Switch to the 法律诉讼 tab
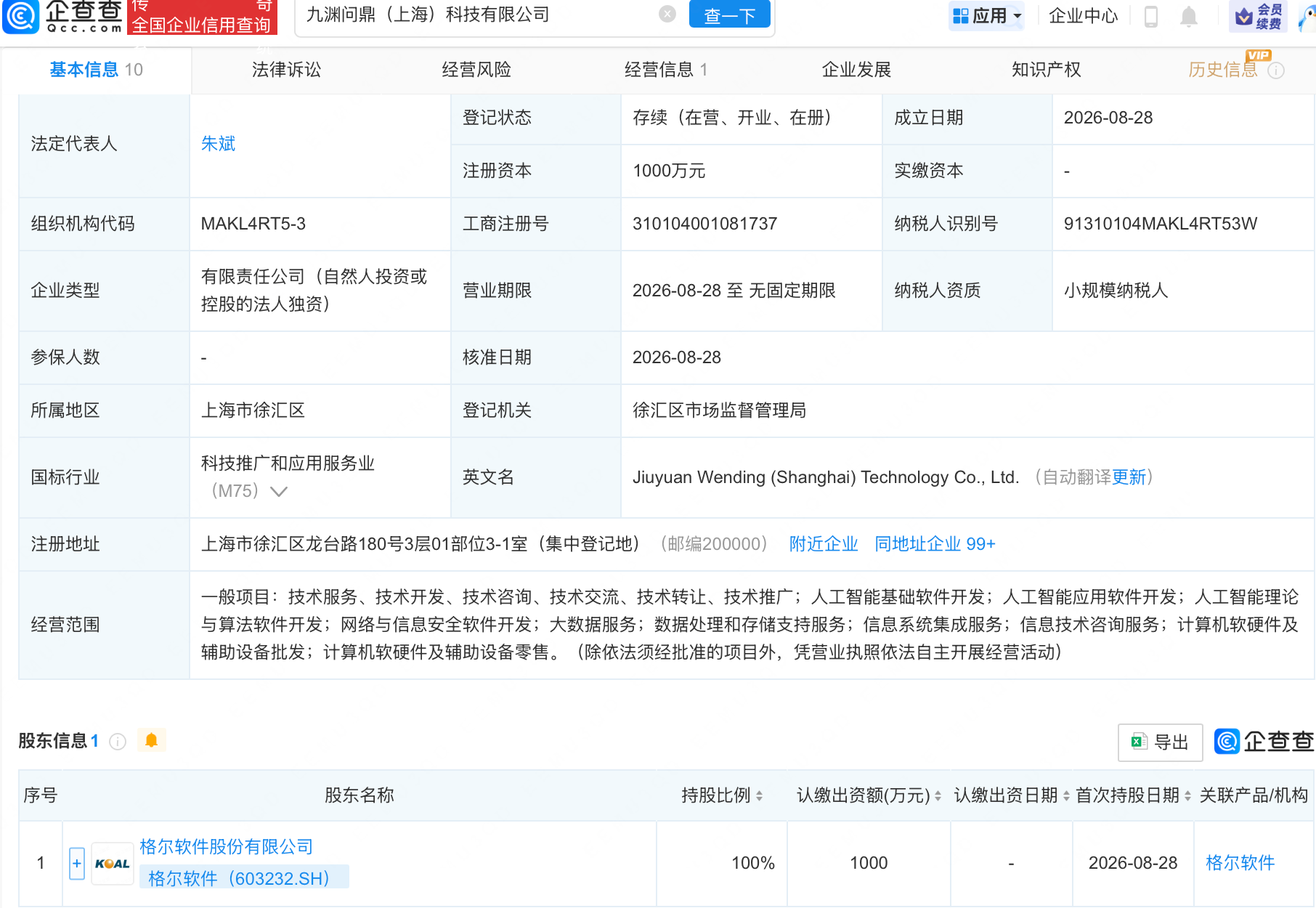 click(286, 70)
